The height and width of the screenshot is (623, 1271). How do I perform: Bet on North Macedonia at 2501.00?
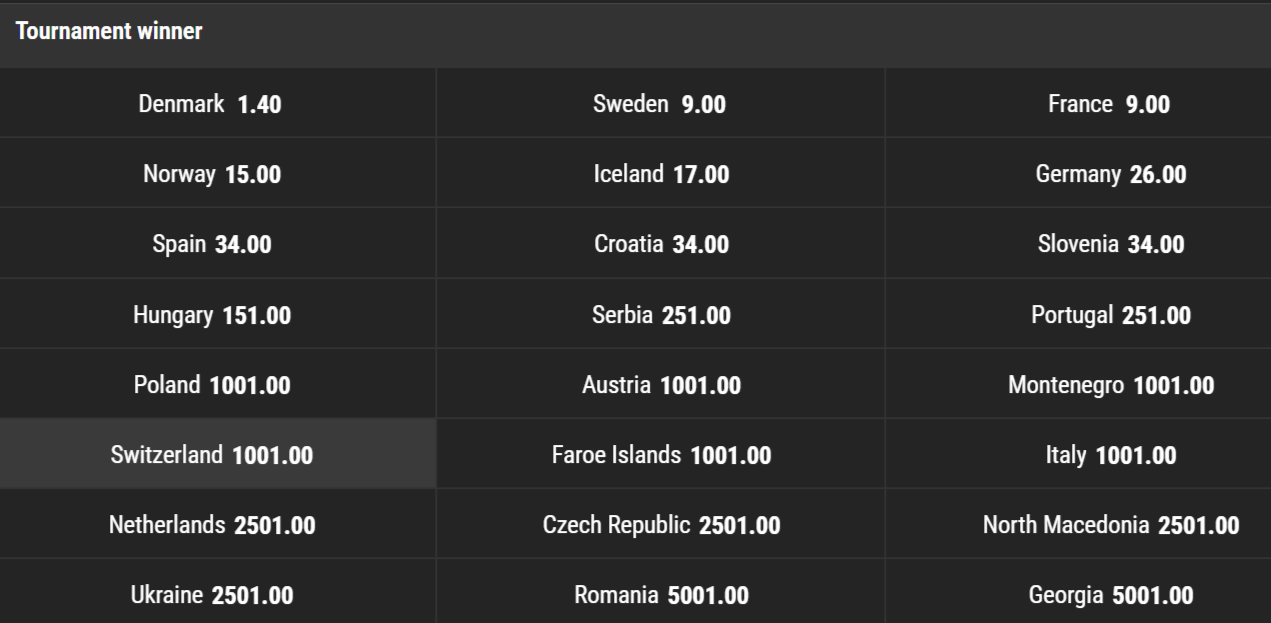pos(1110,526)
